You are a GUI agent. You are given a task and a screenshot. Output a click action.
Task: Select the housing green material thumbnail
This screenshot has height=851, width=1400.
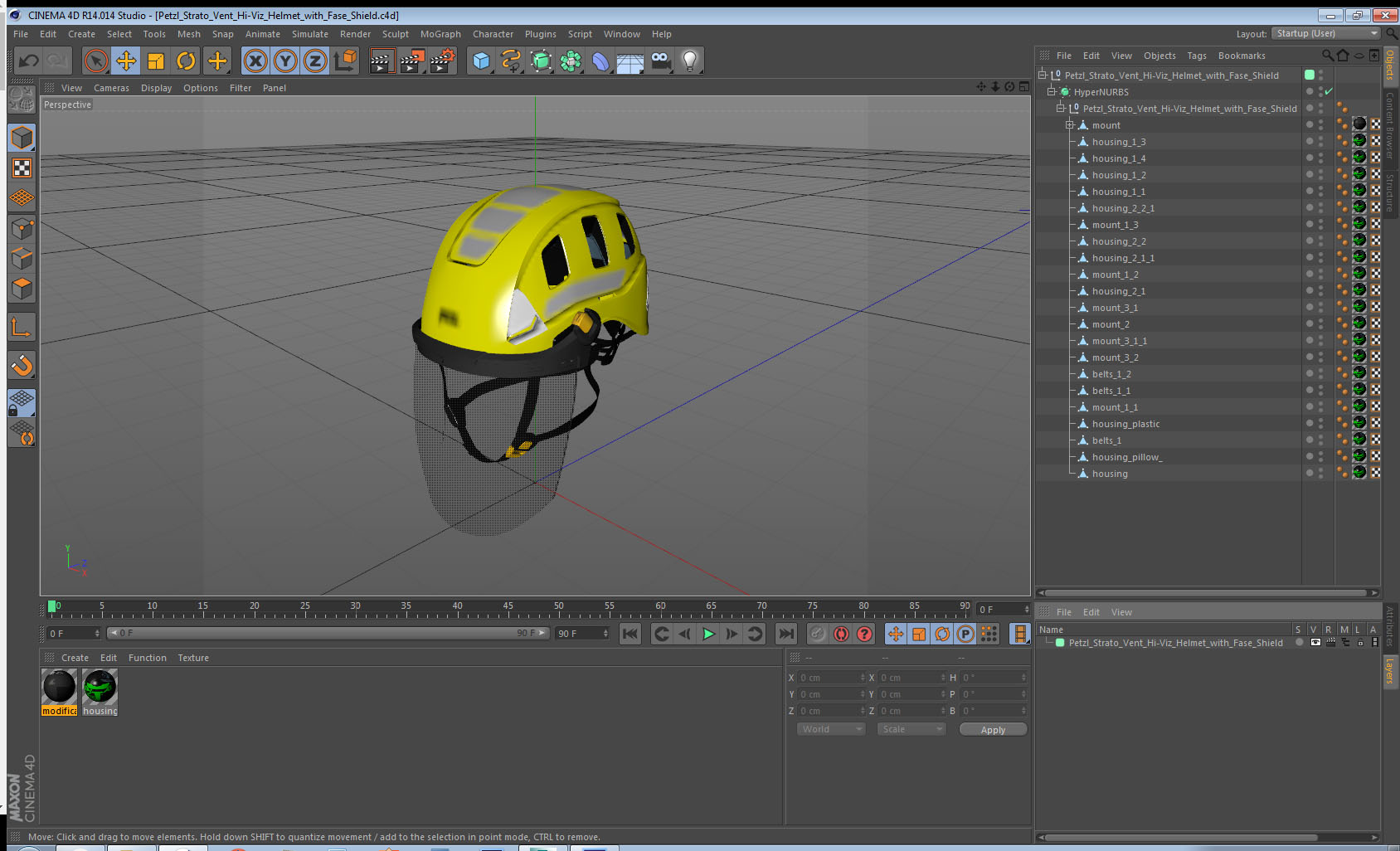(100, 688)
